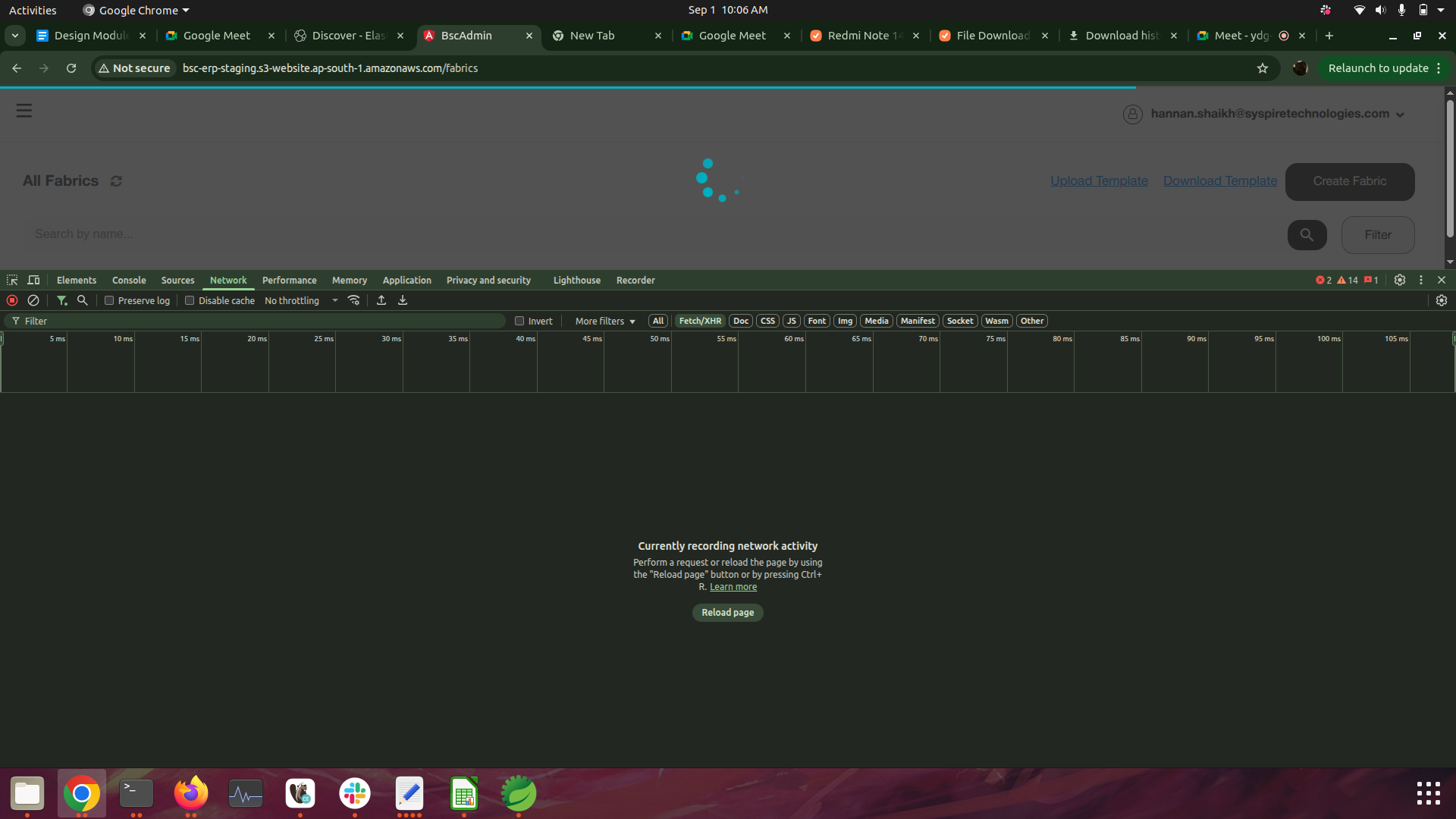Screen dimensions: 1456x819
Task: Toggle the DevTools inspect element picker
Action: tap(12, 280)
